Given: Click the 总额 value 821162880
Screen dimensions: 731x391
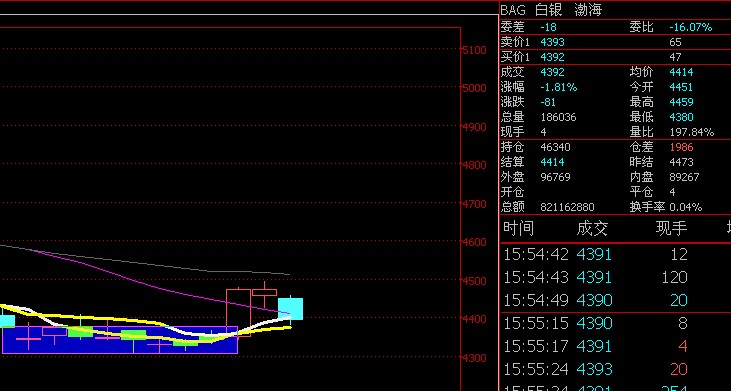Looking at the screenshot, I should click(567, 207).
